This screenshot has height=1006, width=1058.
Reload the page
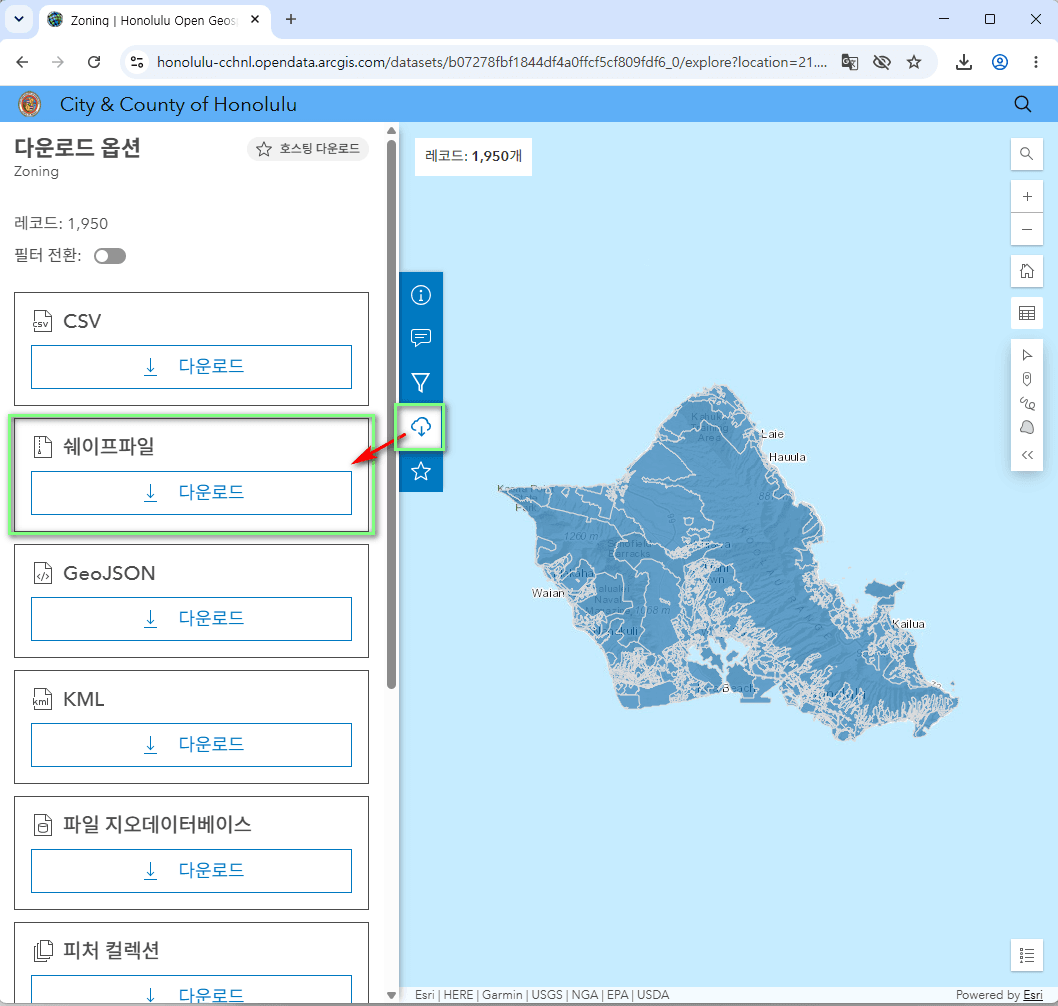click(94, 62)
